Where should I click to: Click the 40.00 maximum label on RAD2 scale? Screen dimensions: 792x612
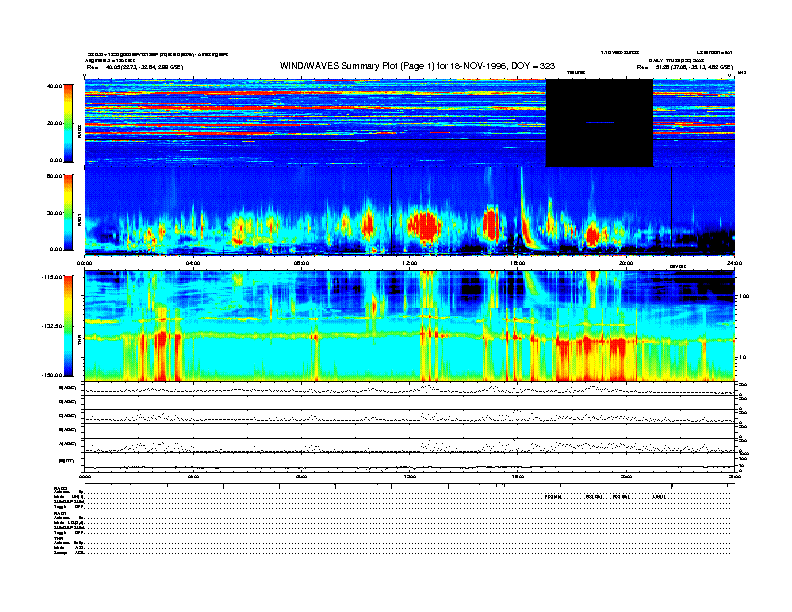(x=55, y=86)
